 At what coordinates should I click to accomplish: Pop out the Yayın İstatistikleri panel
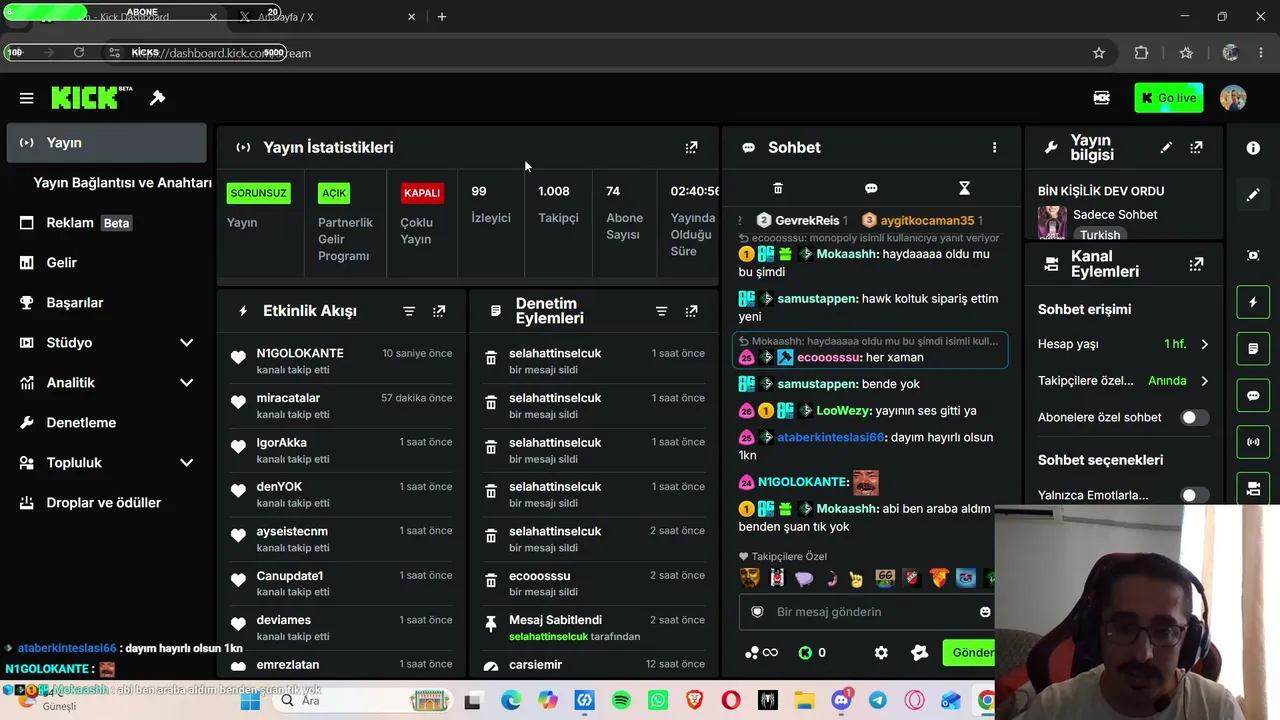tap(691, 147)
